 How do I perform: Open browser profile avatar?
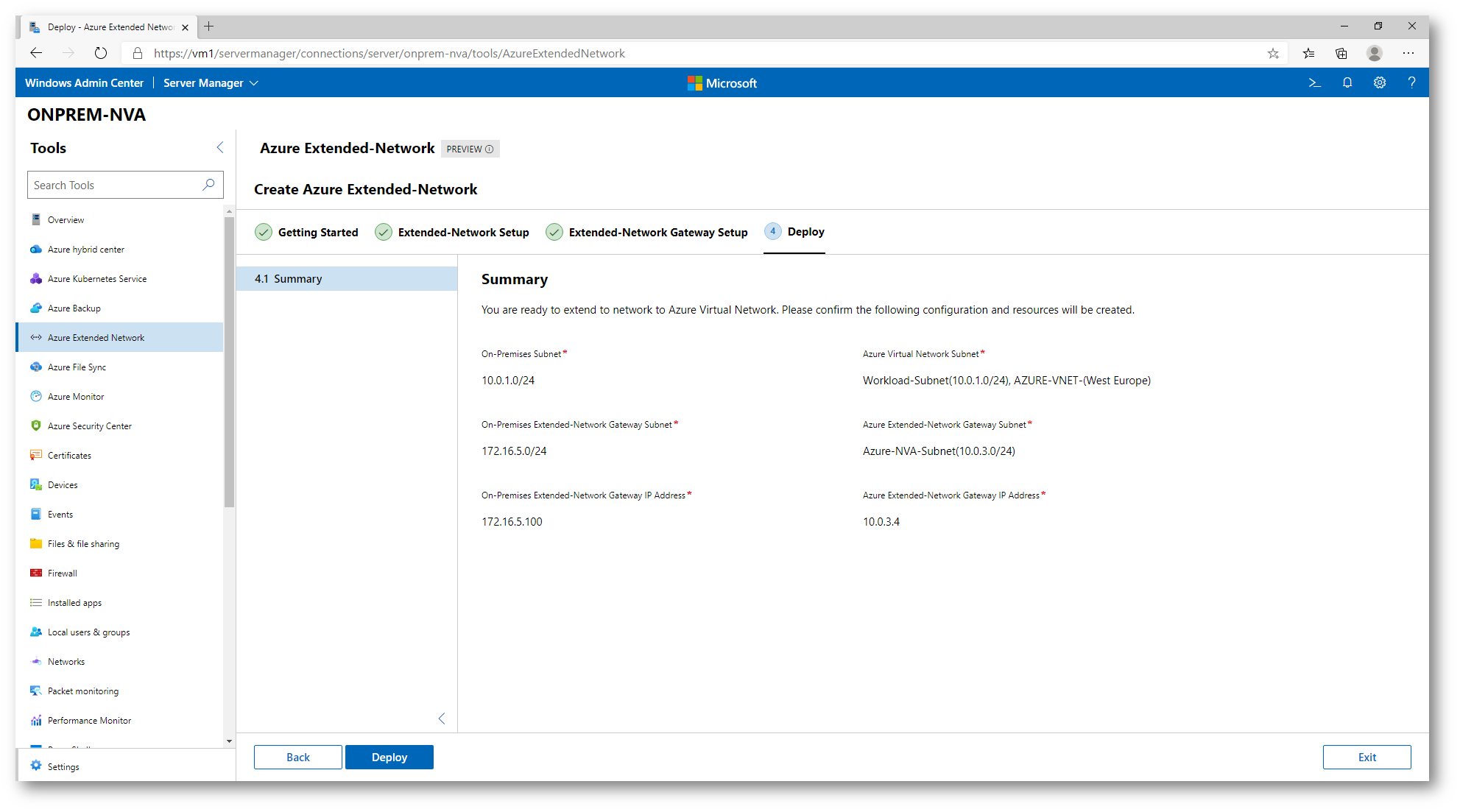[1375, 53]
